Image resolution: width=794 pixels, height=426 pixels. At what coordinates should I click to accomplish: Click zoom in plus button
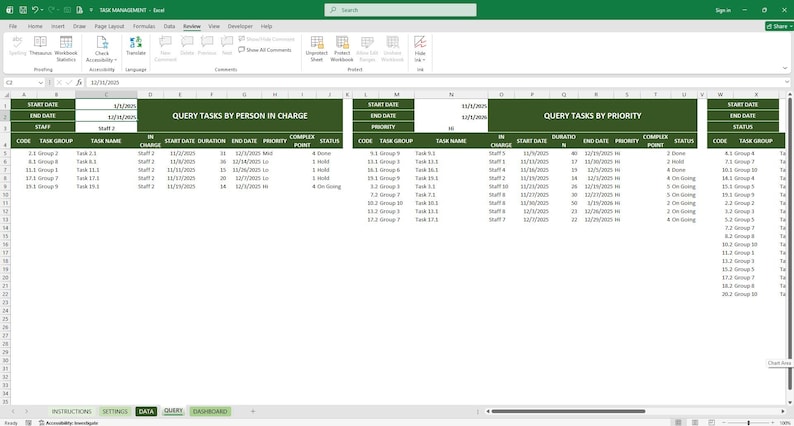click(x=773, y=422)
